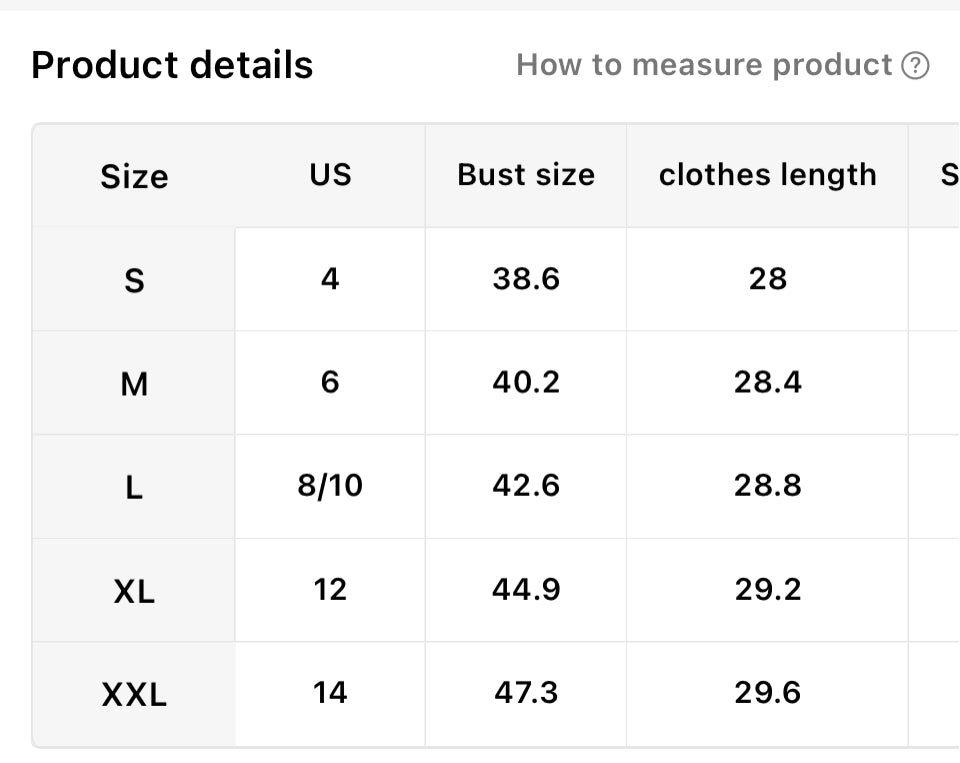Viewport: 960px width, 763px height.
Task: Click the question mark help icon
Action: point(915,66)
